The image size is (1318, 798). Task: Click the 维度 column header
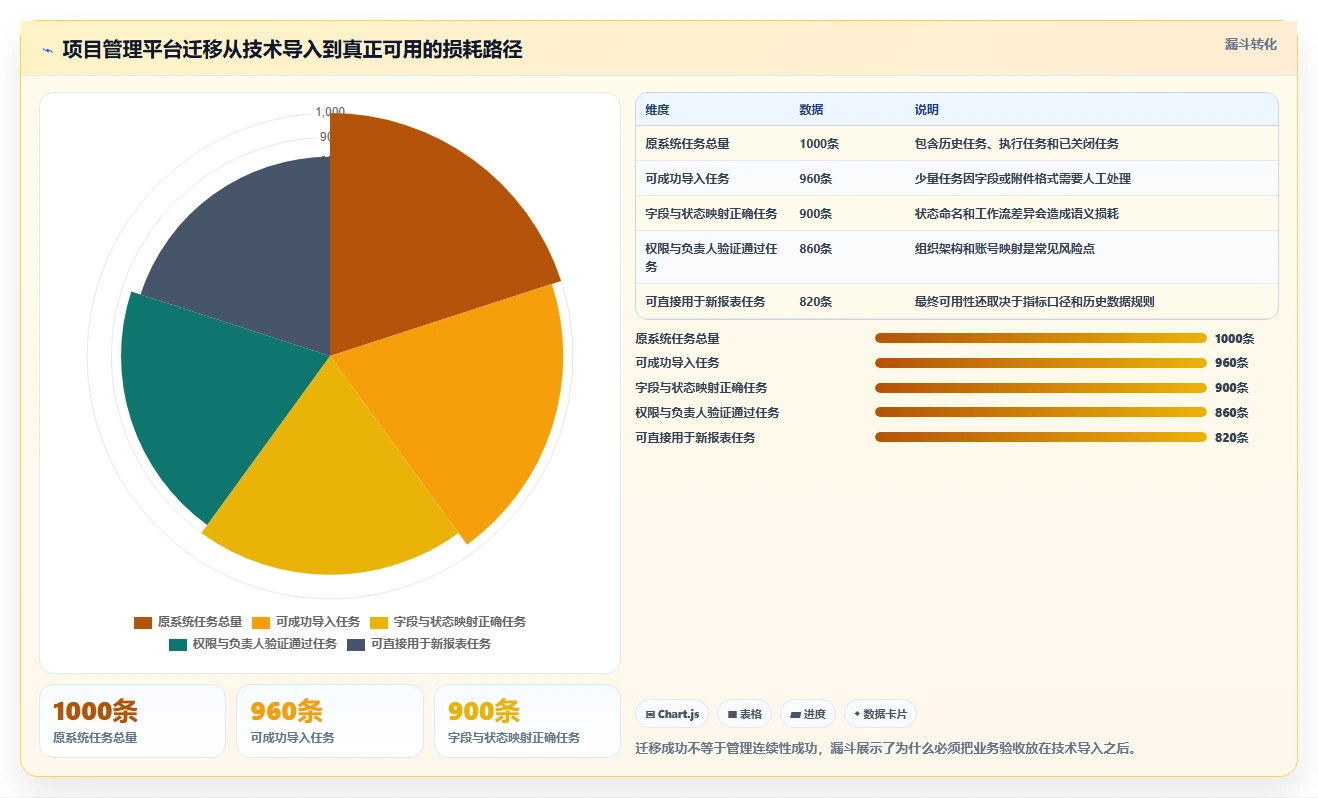pos(657,110)
